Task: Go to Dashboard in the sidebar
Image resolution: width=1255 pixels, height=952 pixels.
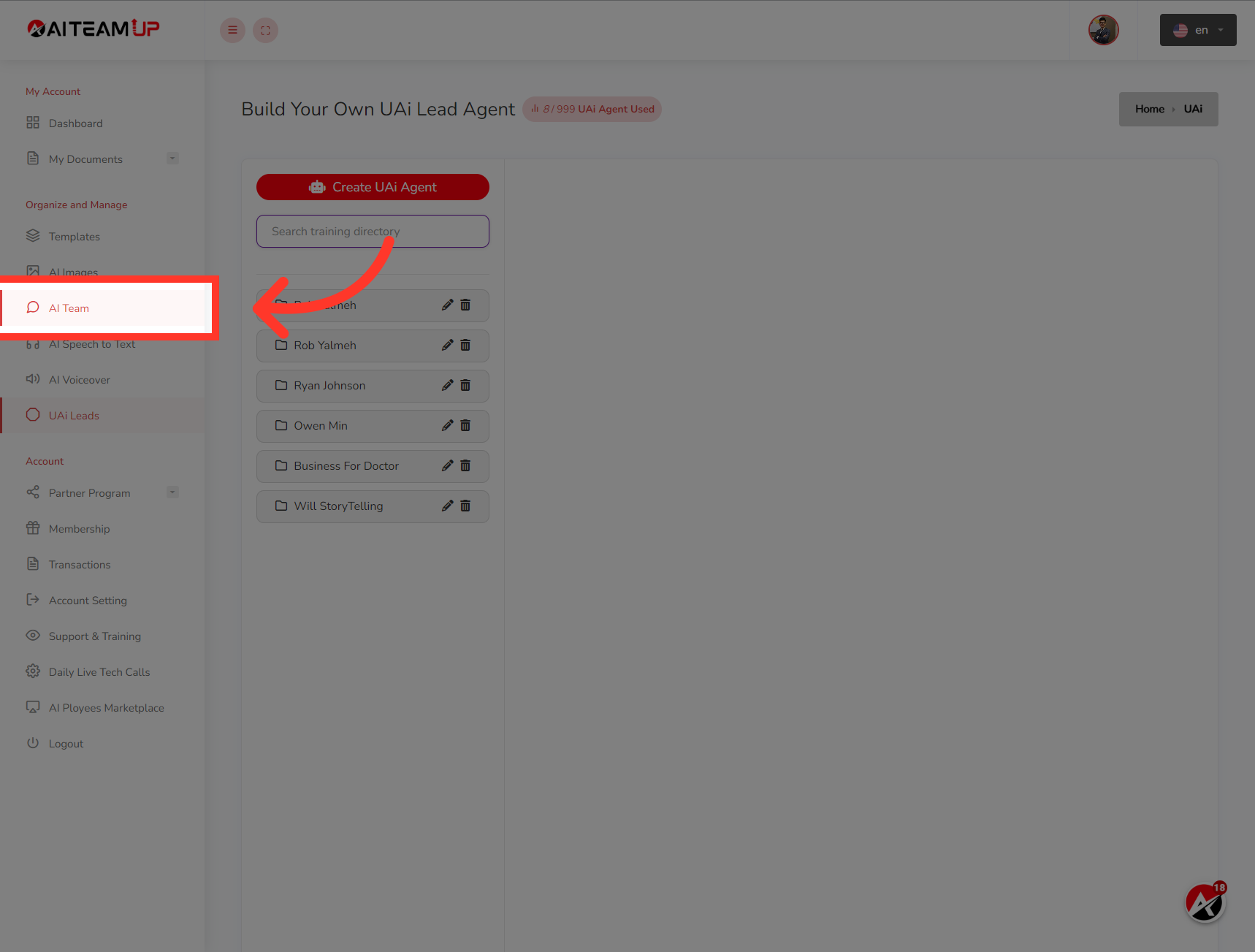Action: (102, 123)
